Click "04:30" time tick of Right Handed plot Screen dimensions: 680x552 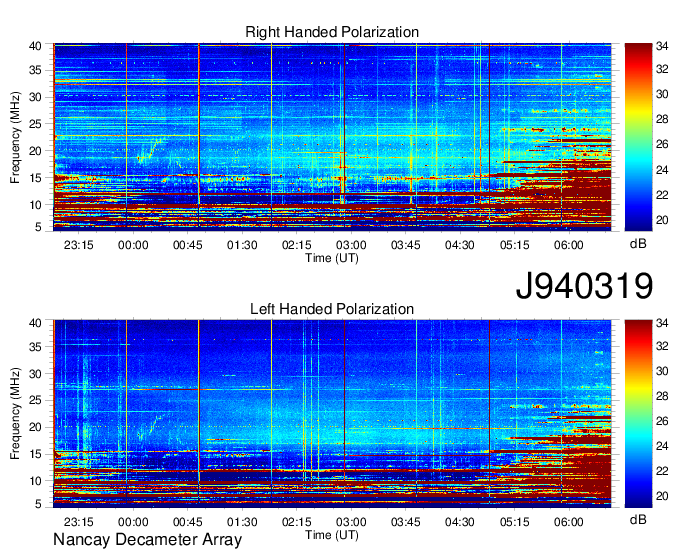[x=460, y=245]
